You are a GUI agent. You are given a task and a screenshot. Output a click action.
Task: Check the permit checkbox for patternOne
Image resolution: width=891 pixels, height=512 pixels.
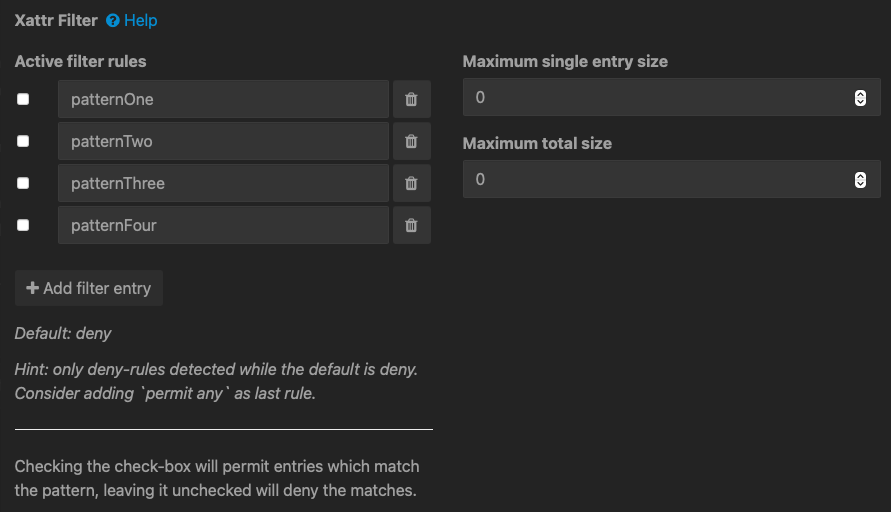click(x=23, y=99)
